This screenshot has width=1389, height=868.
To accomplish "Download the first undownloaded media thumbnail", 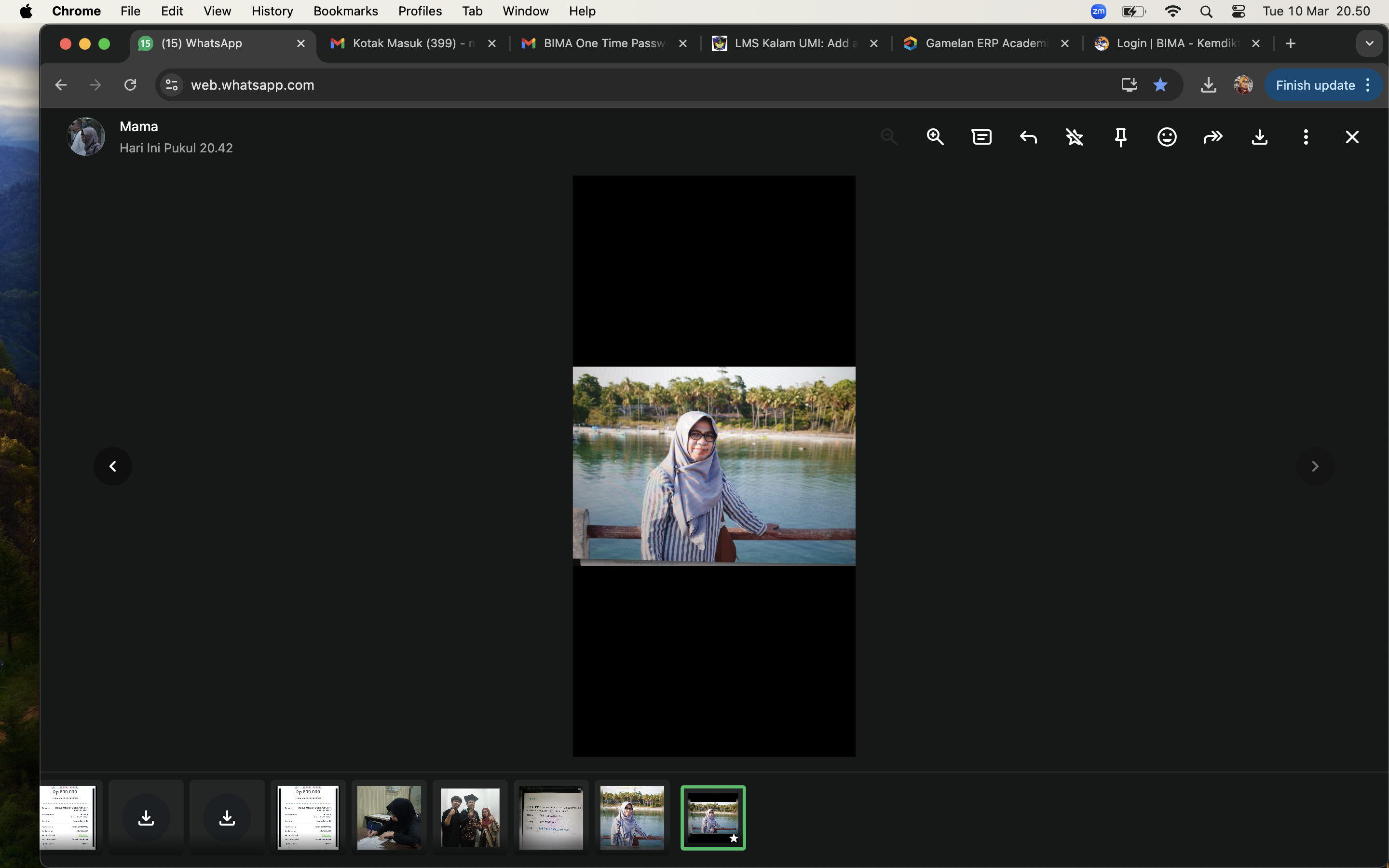I will [146, 817].
